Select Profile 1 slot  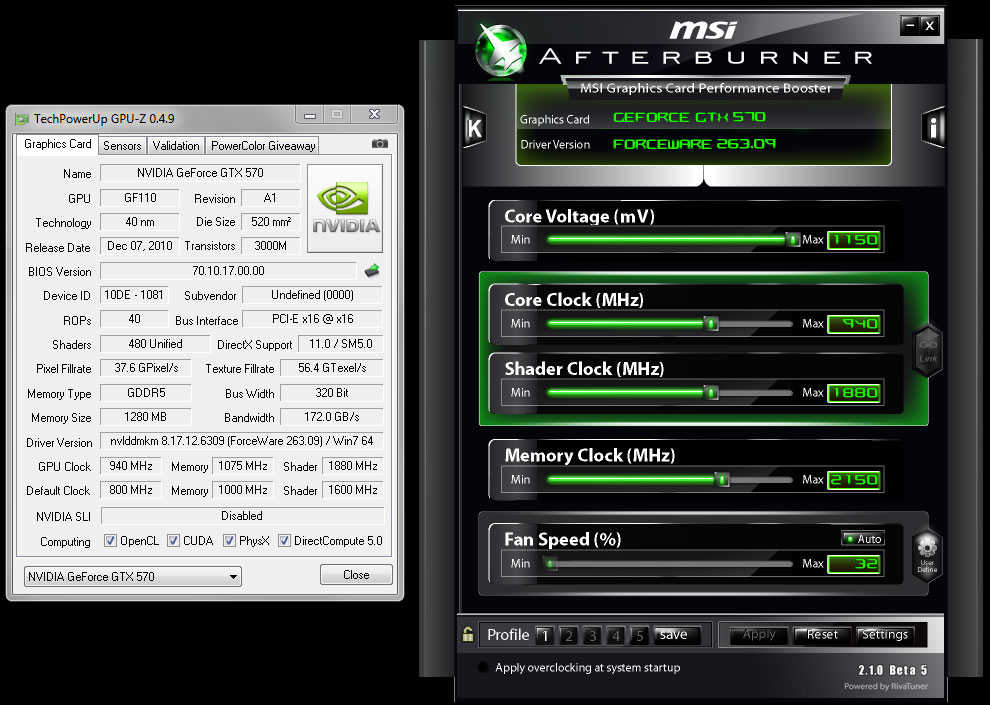(545, 635)
